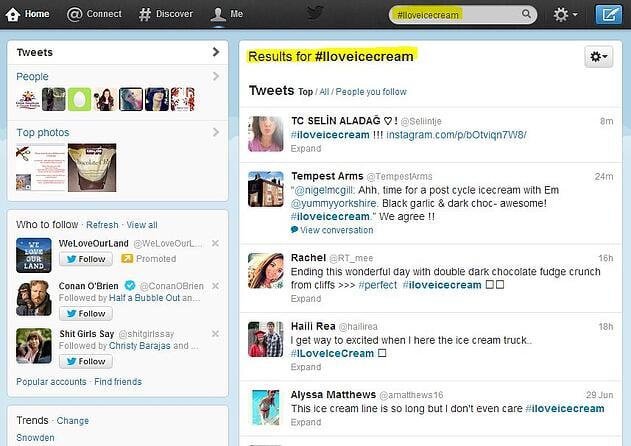Click Conan O'Brien verified badge
Image resolution: width=631 pixels, height=446 pixels.
coord(130,285)
